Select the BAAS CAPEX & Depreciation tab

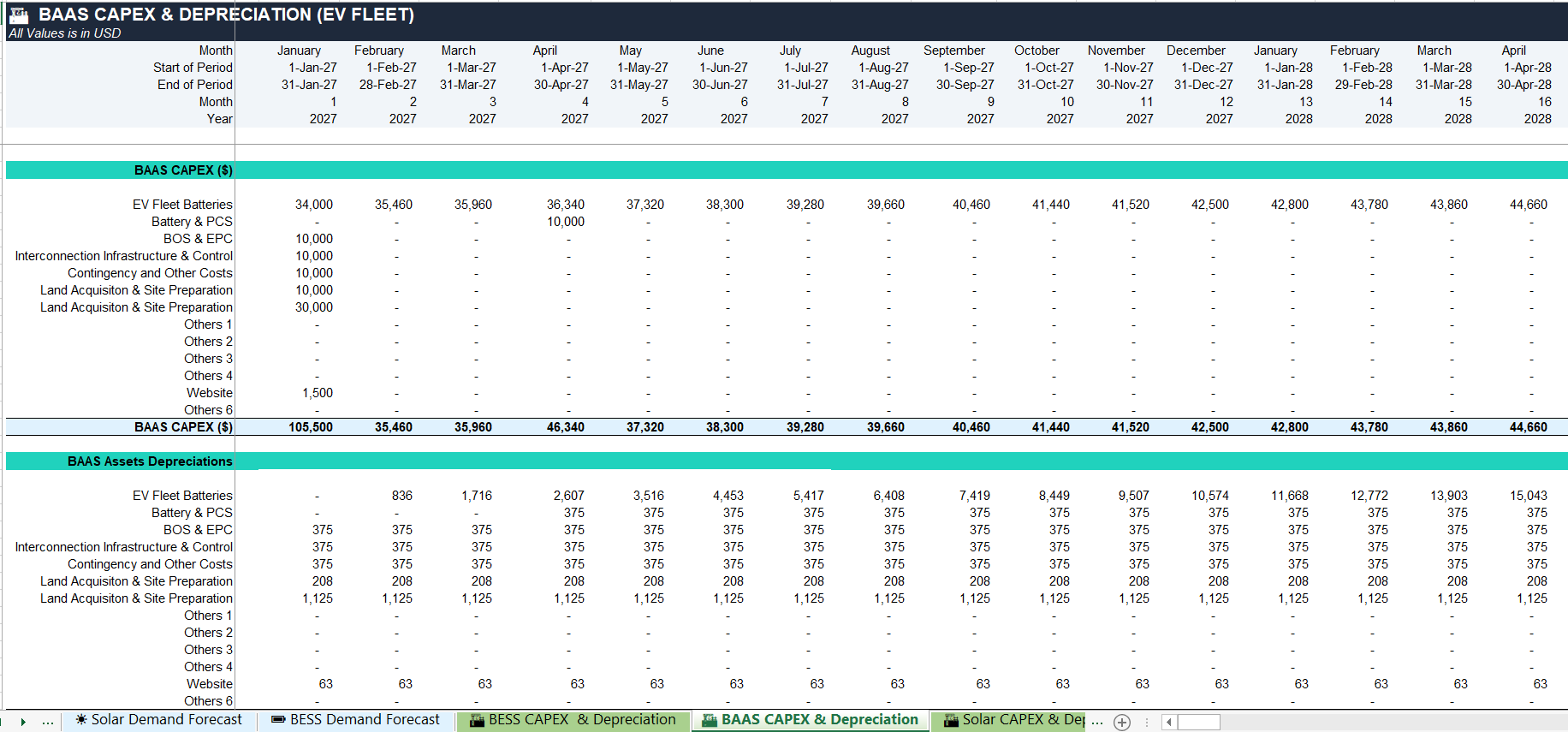click(x=811, y=720)
